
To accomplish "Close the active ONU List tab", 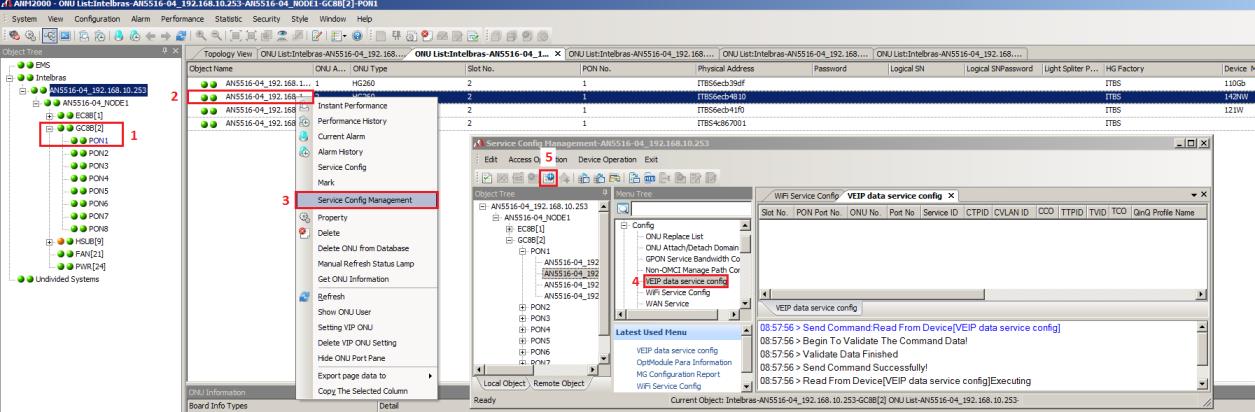I will [x=556, y=52].
